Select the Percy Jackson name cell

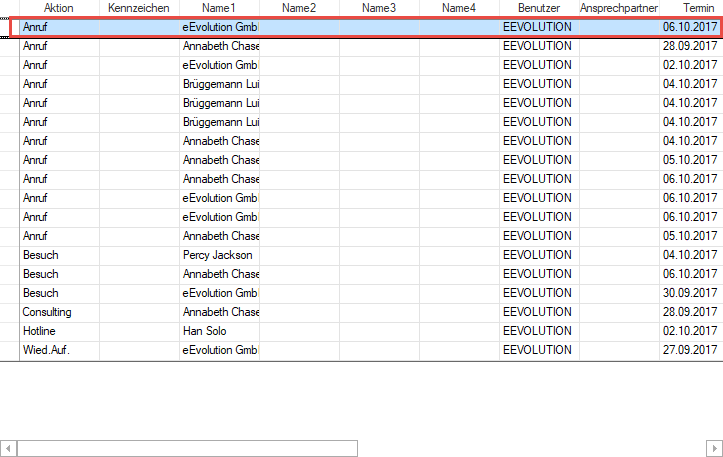[x=219, y=255]
